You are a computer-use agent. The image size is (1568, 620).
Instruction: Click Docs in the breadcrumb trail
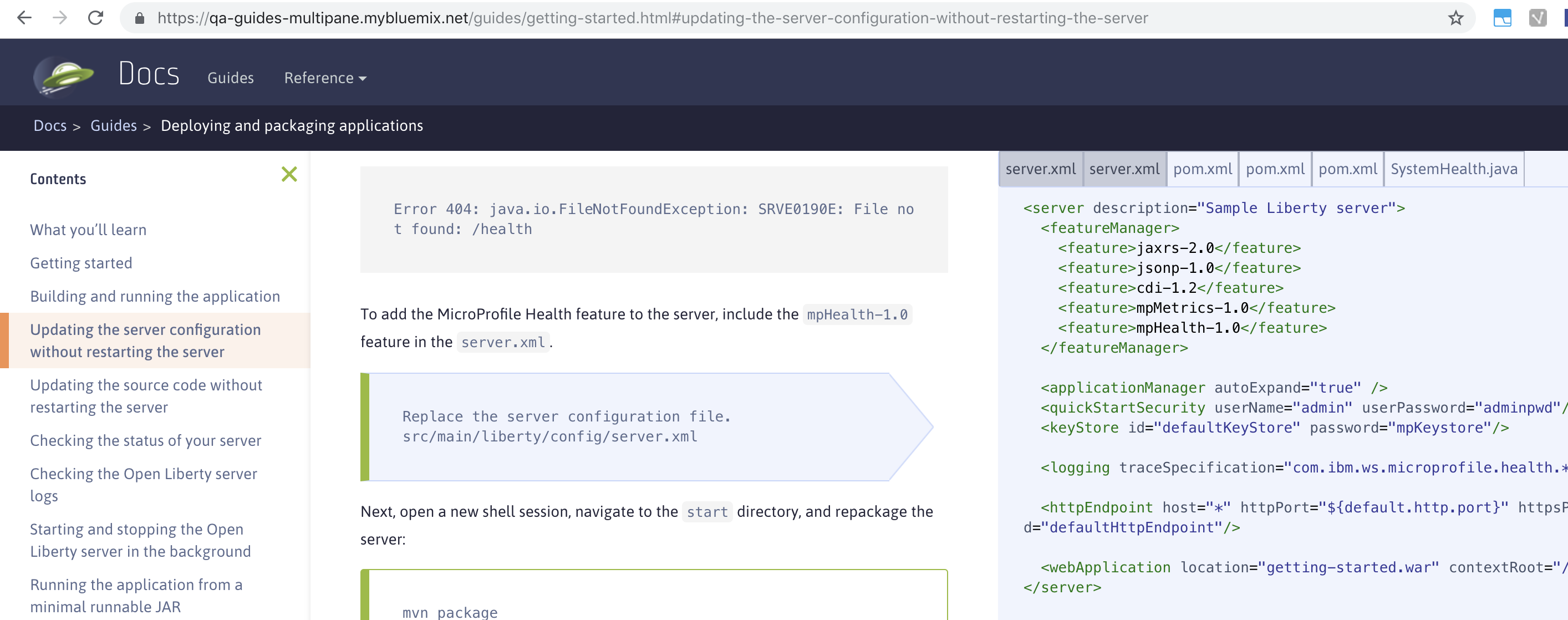tap(50, 125)
